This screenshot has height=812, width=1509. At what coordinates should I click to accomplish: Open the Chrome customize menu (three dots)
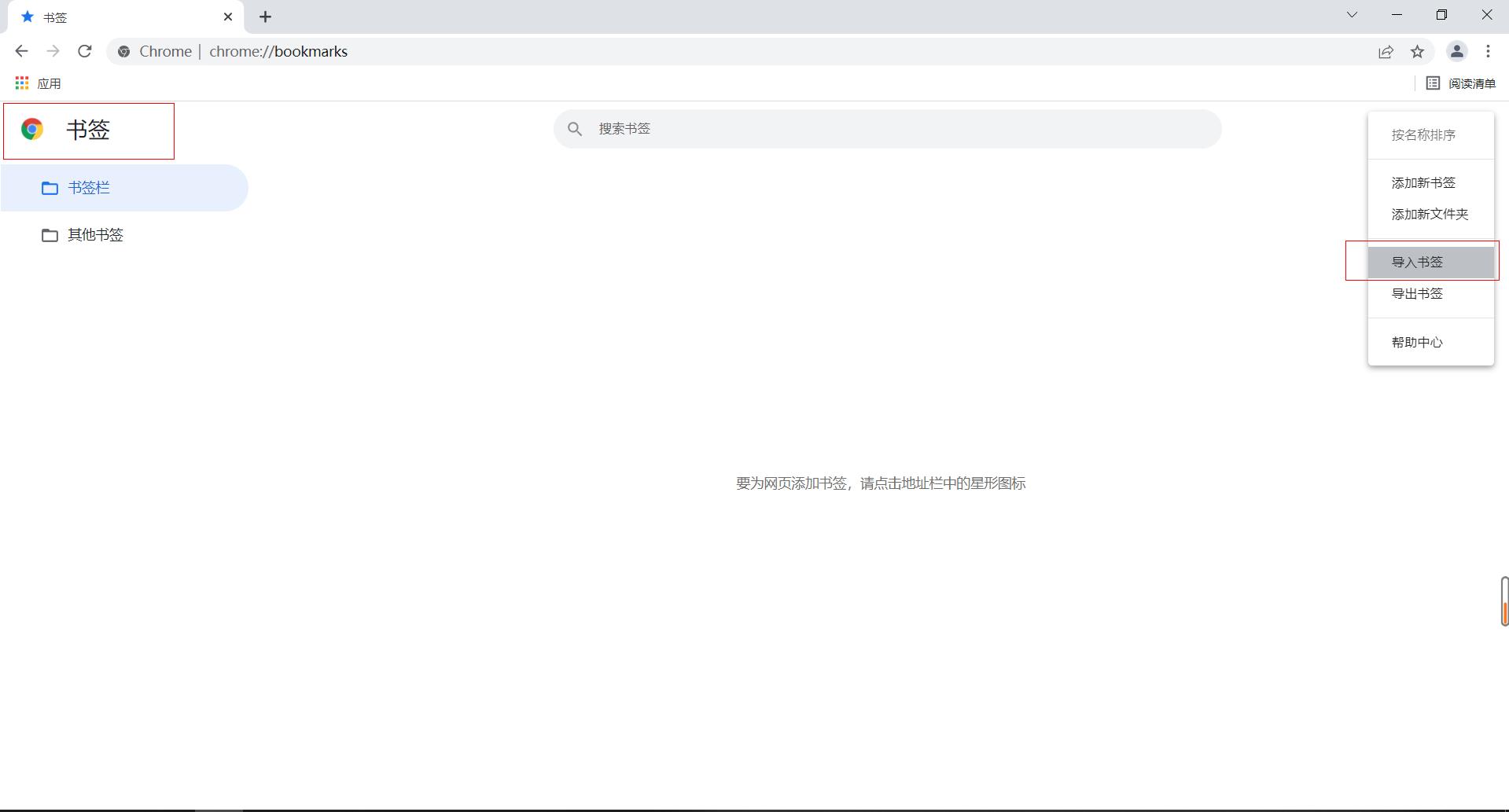pyautogui.click(x=1488, y=51)
